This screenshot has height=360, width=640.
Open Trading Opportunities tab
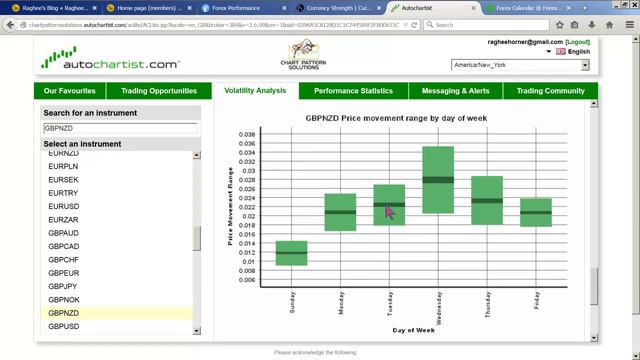coord(159,91)
